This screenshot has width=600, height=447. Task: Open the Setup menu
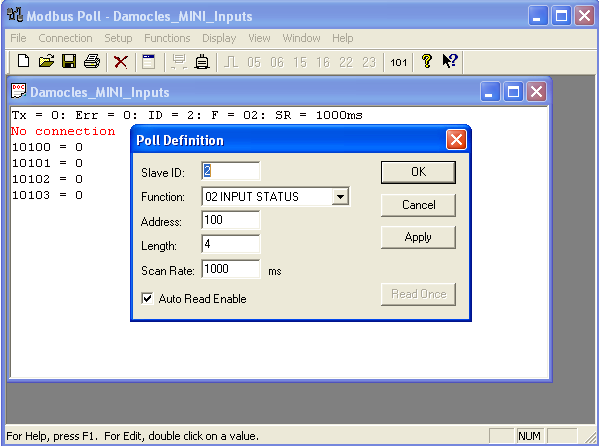point(118,38)
